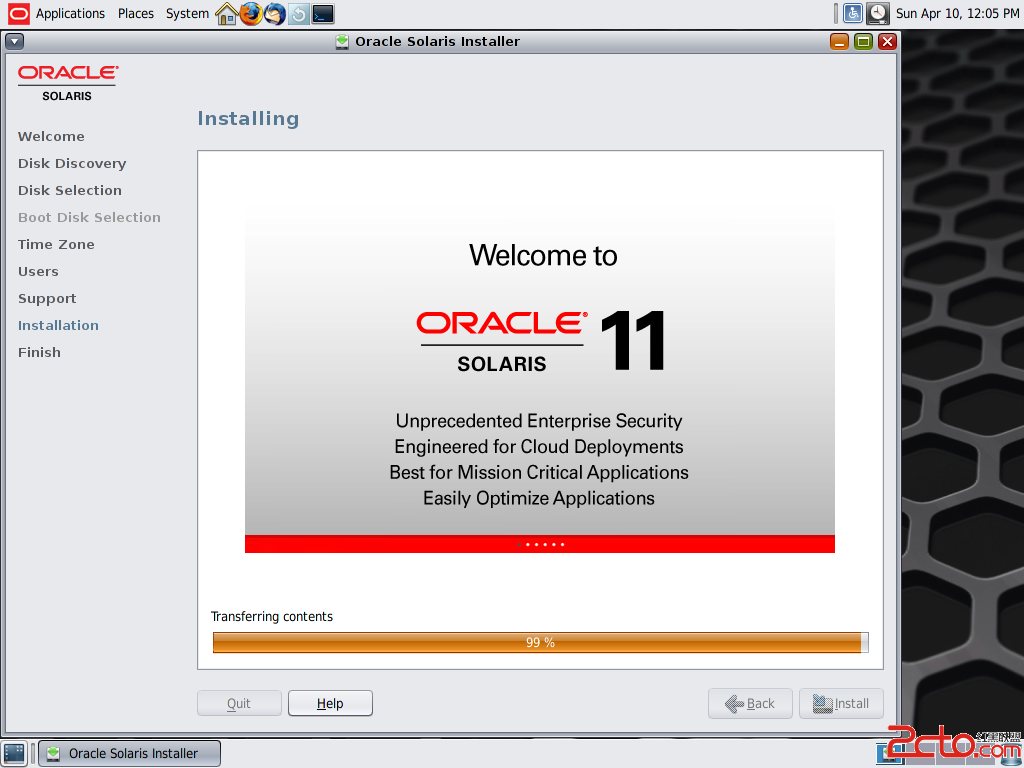The height and width of the screenshot is (768, 1024).
Task: Open the Time Slider update icon
Action: click(x=298, y=14)
